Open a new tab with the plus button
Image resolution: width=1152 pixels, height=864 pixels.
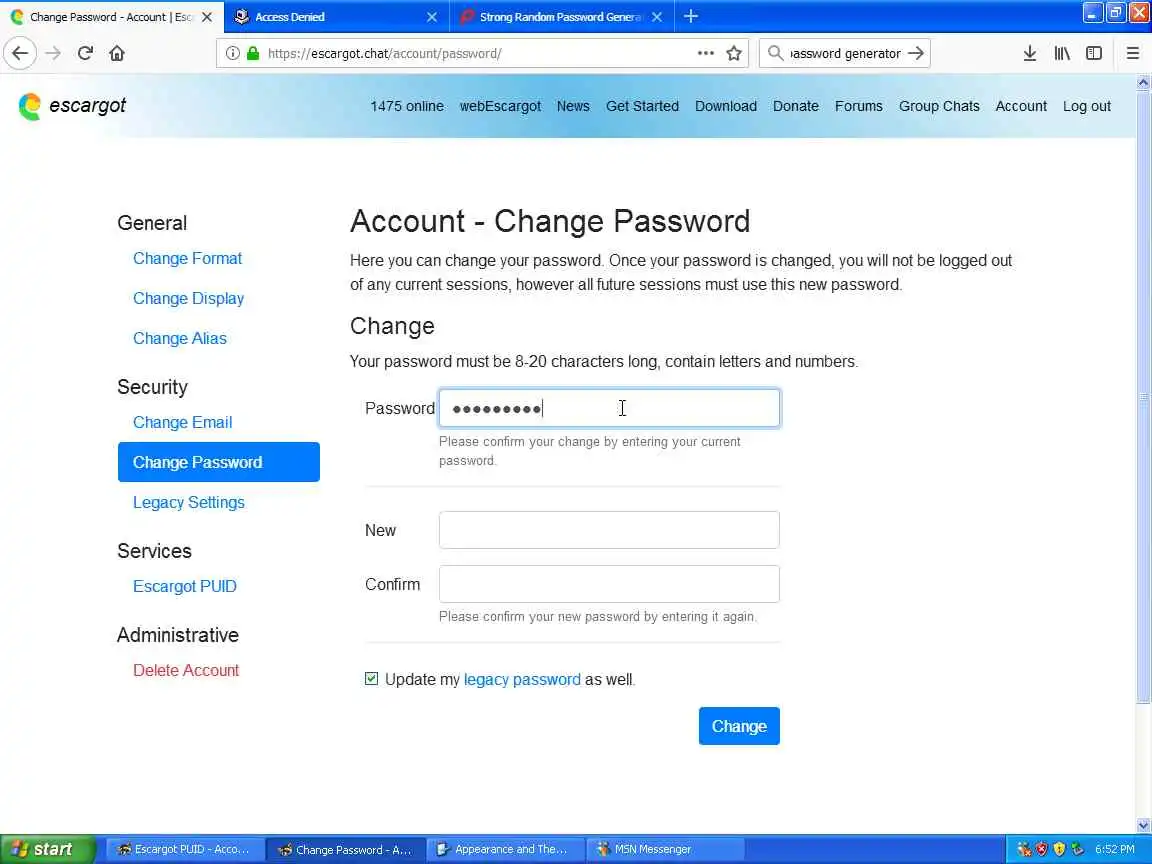[x=691, y=16]
